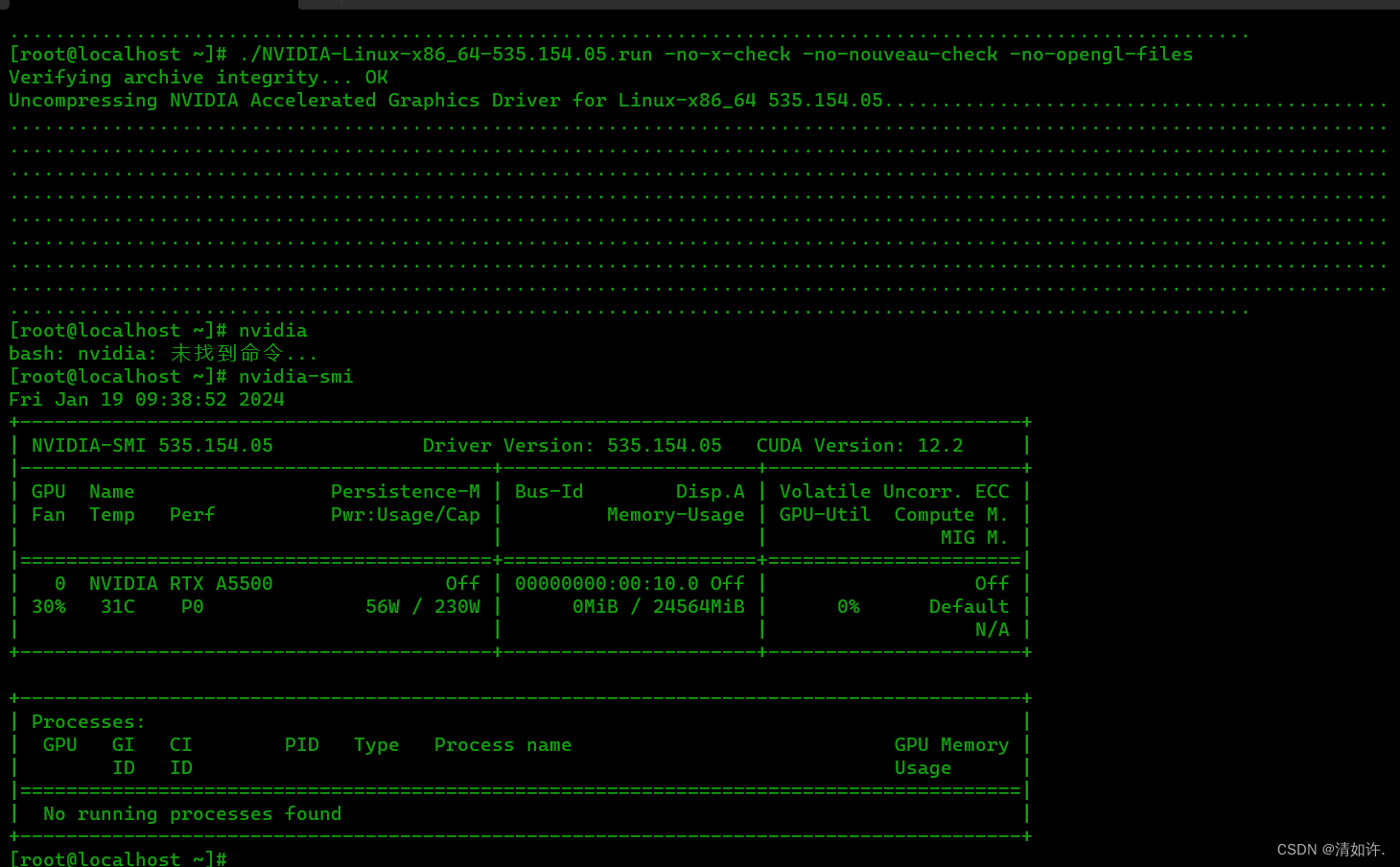Click the 'GPU-Util' column header
Image resolution: width=1400 pixels, height=867 pixels.
click(826, 515)
